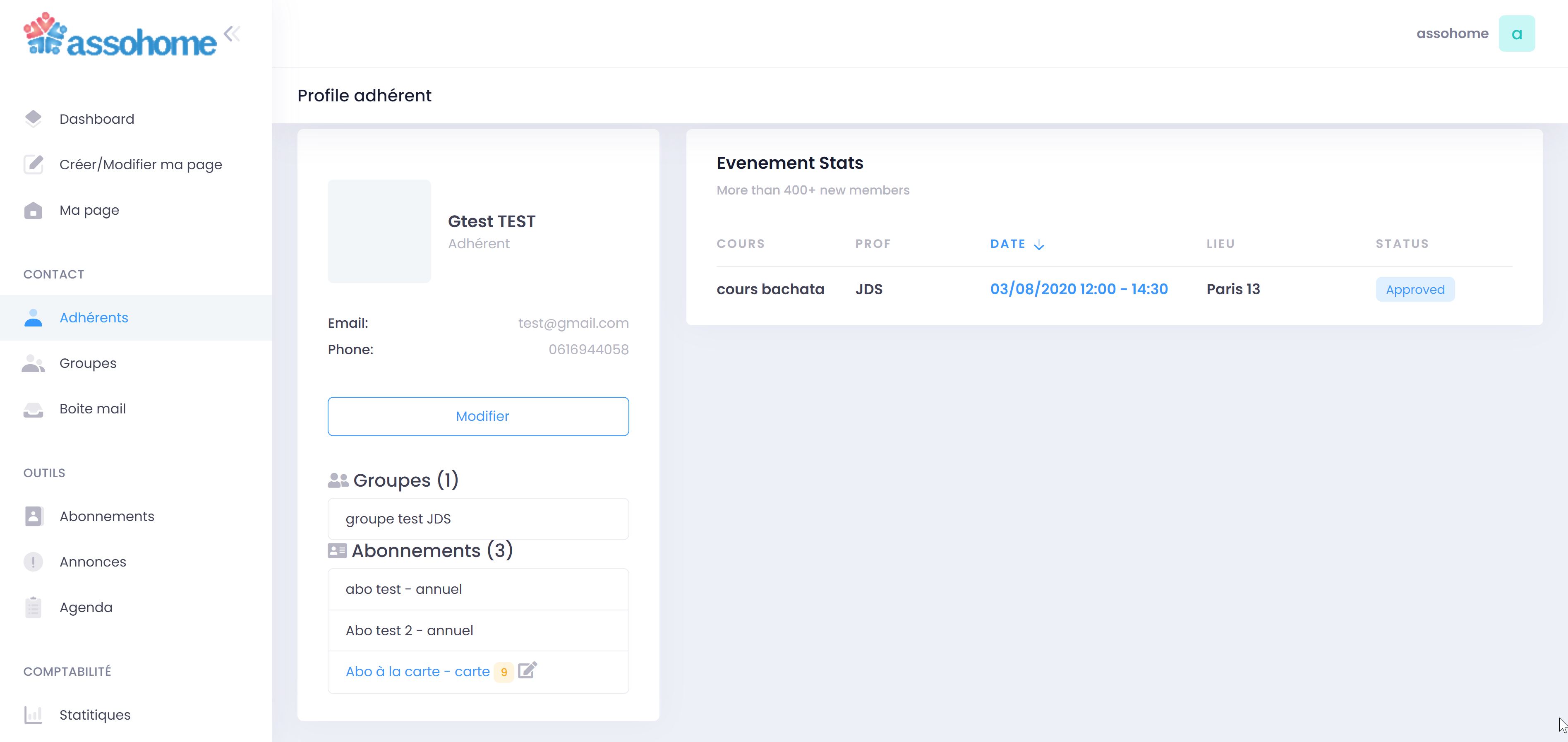
Task: Click the Approved status badge
Action: 1415,290
